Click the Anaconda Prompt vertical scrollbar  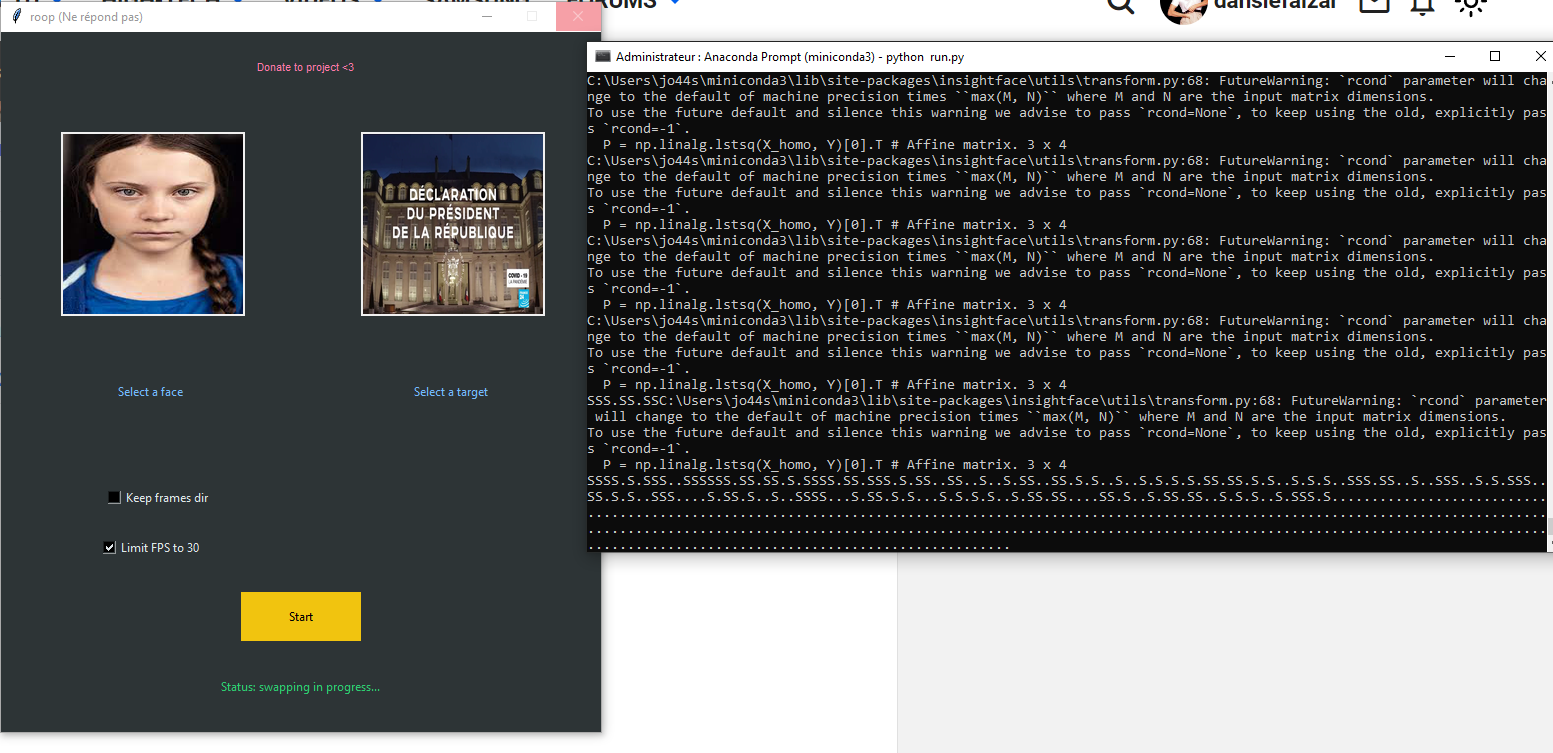tap(1548, 310)
